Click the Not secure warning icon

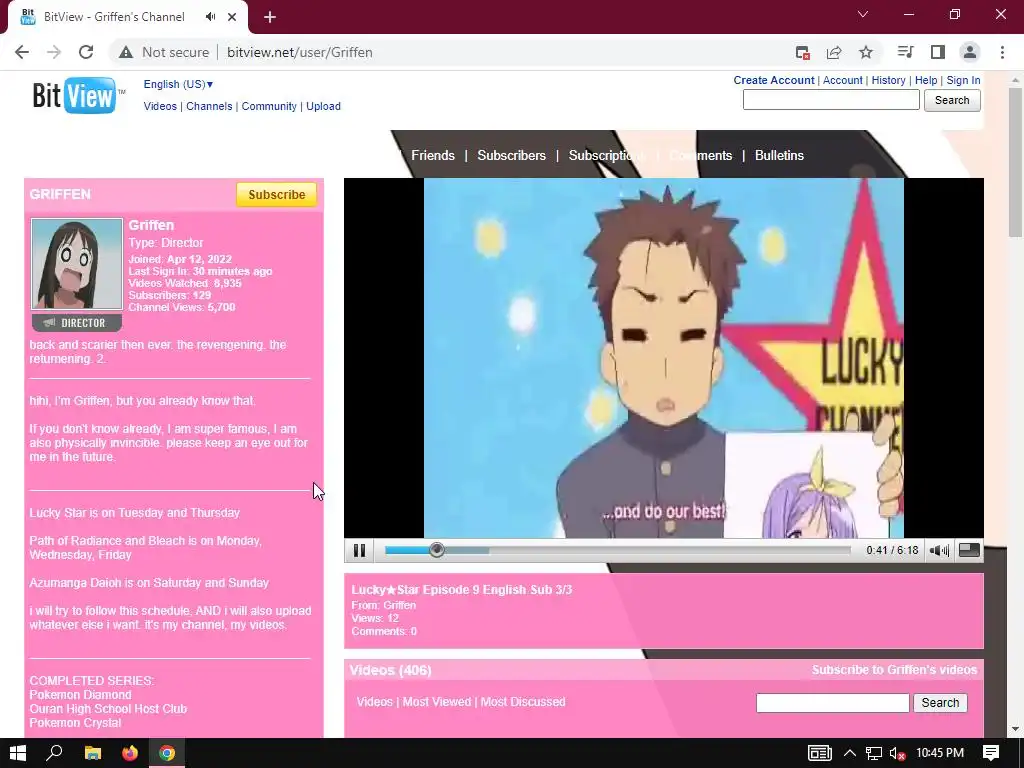point(126,52)
